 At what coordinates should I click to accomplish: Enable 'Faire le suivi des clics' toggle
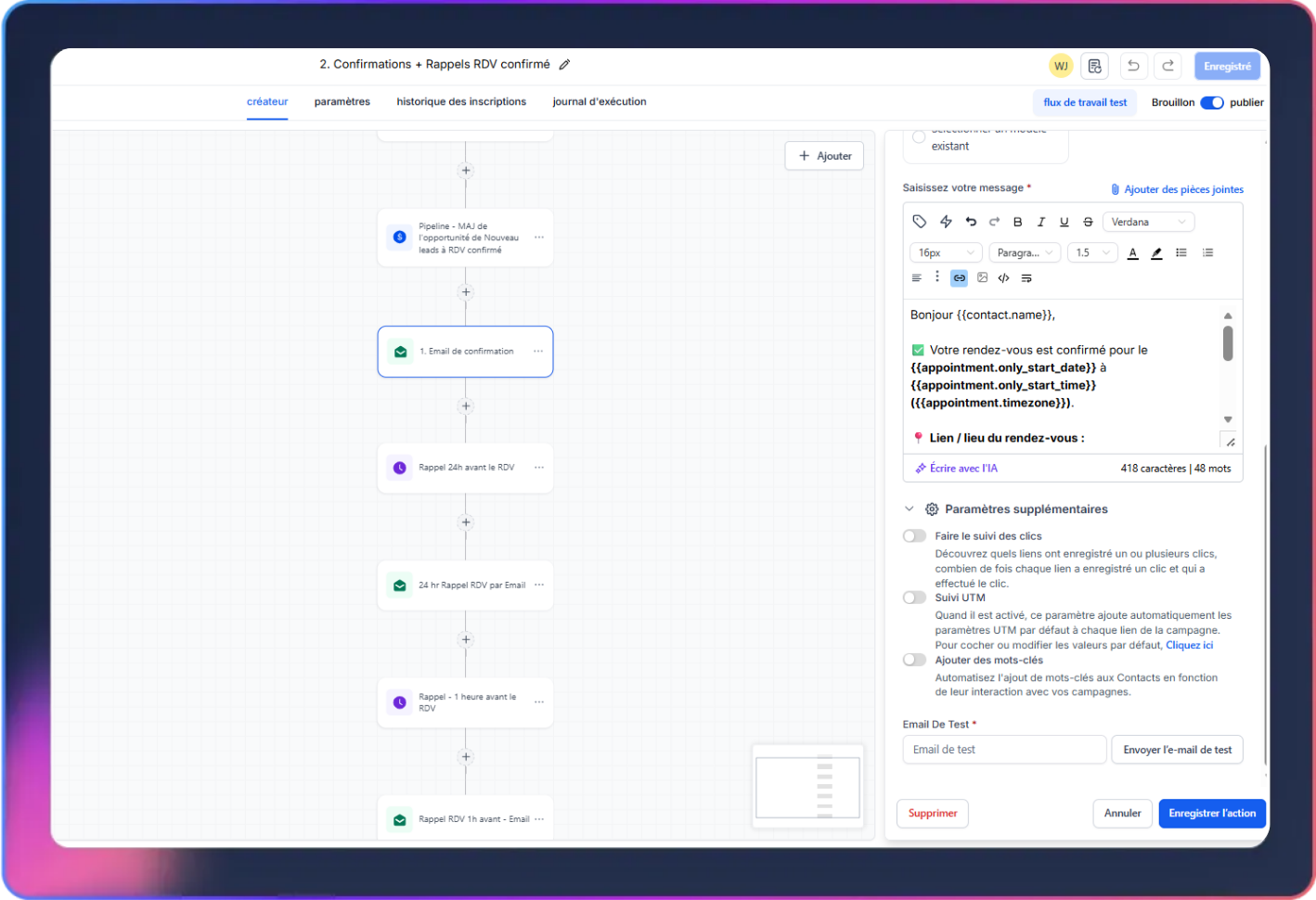point(914,536)
